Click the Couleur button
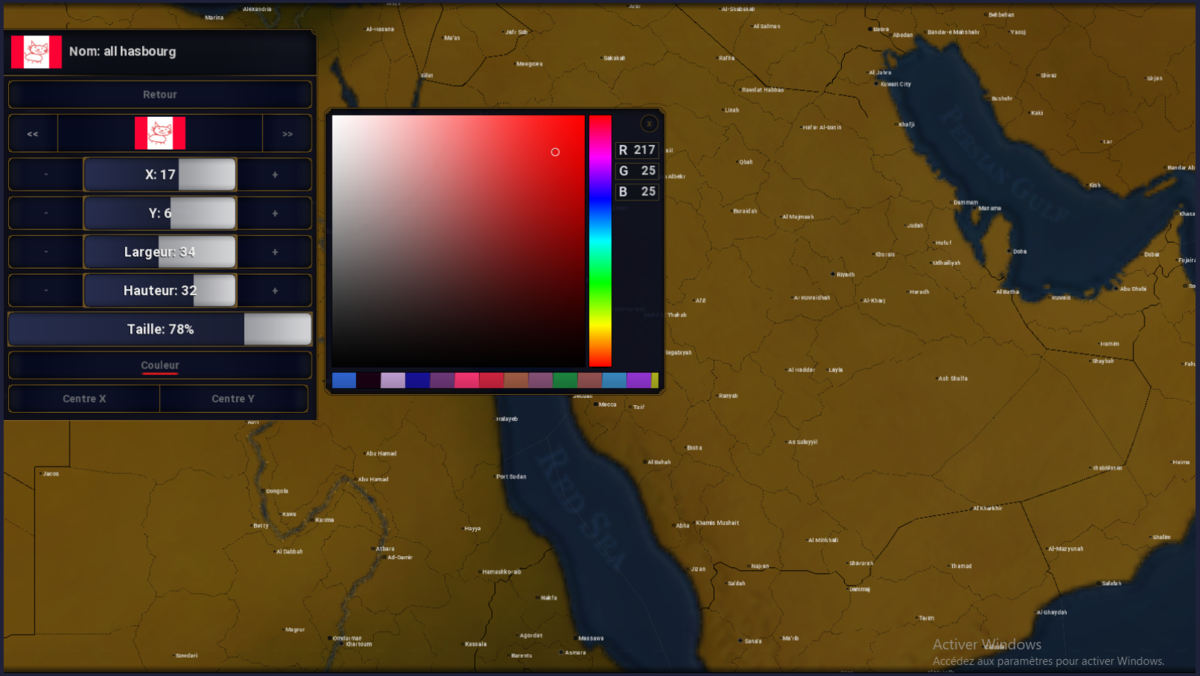This screenshot has height=676, width=1200. pos(160,366)
